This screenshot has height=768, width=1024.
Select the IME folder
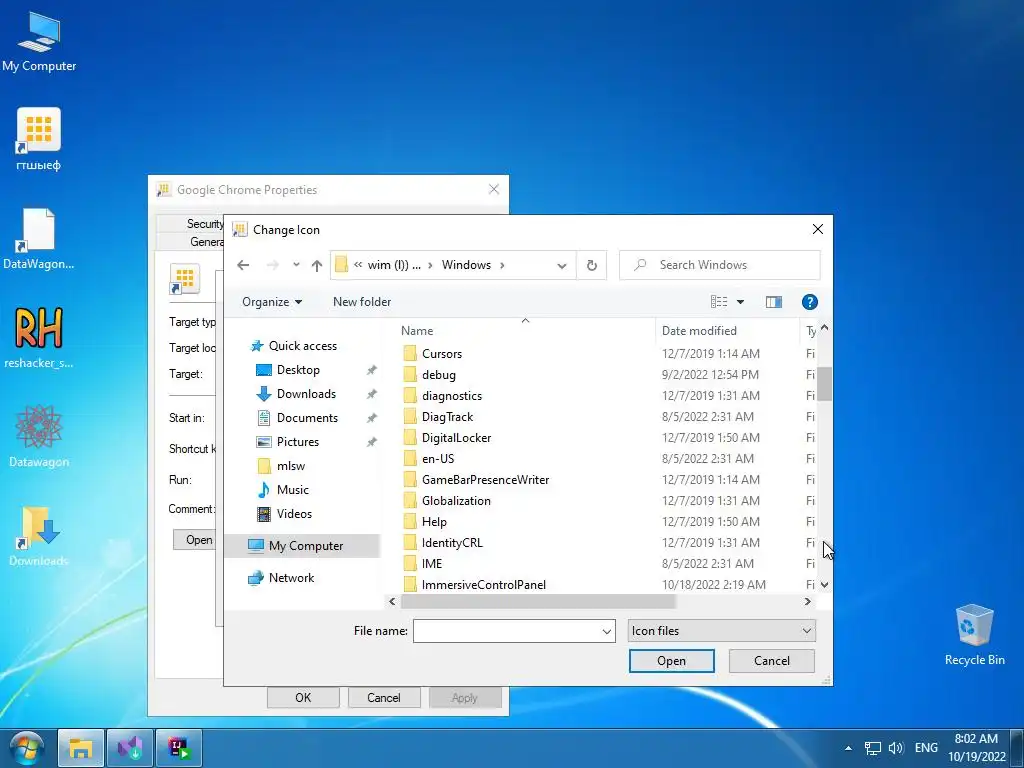[432, 564]
